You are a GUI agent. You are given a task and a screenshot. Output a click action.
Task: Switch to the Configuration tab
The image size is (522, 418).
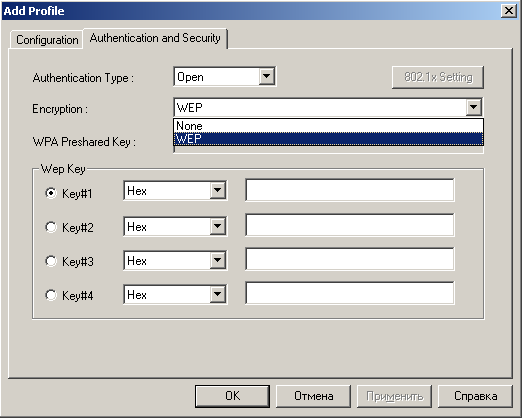47,40
